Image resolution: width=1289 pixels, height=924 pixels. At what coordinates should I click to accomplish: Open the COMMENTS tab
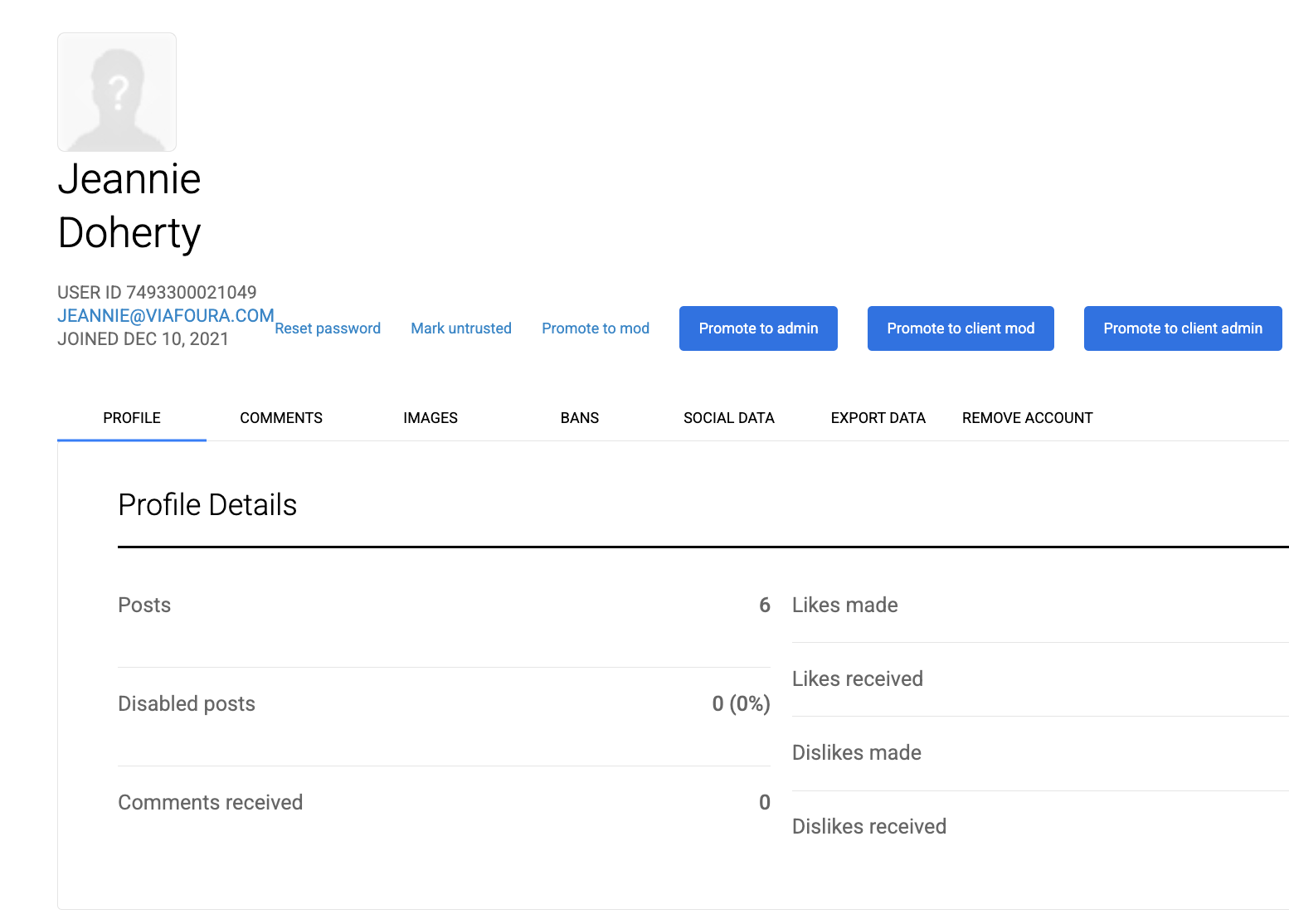(281, 418)
